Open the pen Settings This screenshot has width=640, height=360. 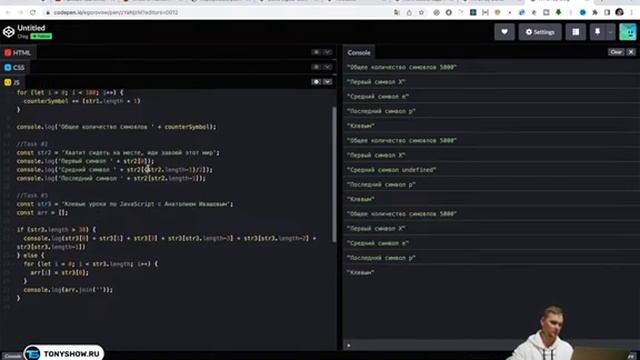(540, 32)
